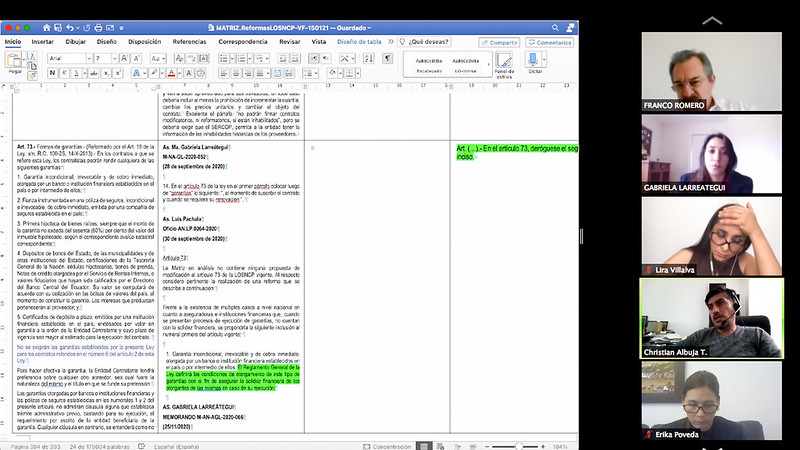Click the spelling check icon in status bar

142,446
